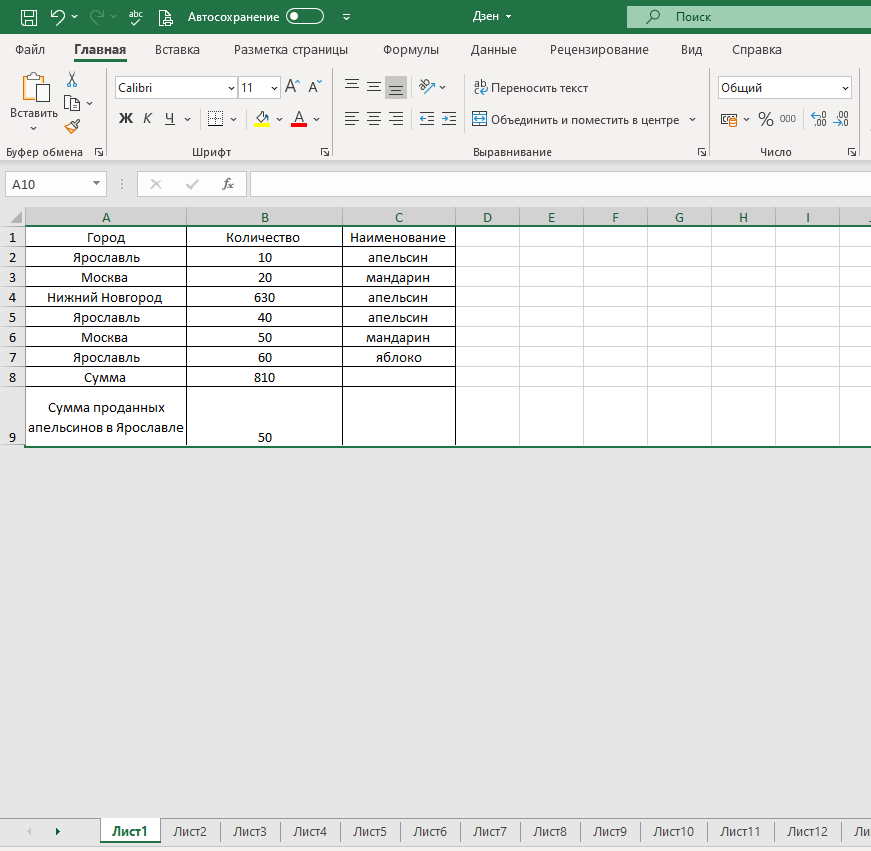Click the spell check abc icon

pyautogui.click(x=136, y=17)
